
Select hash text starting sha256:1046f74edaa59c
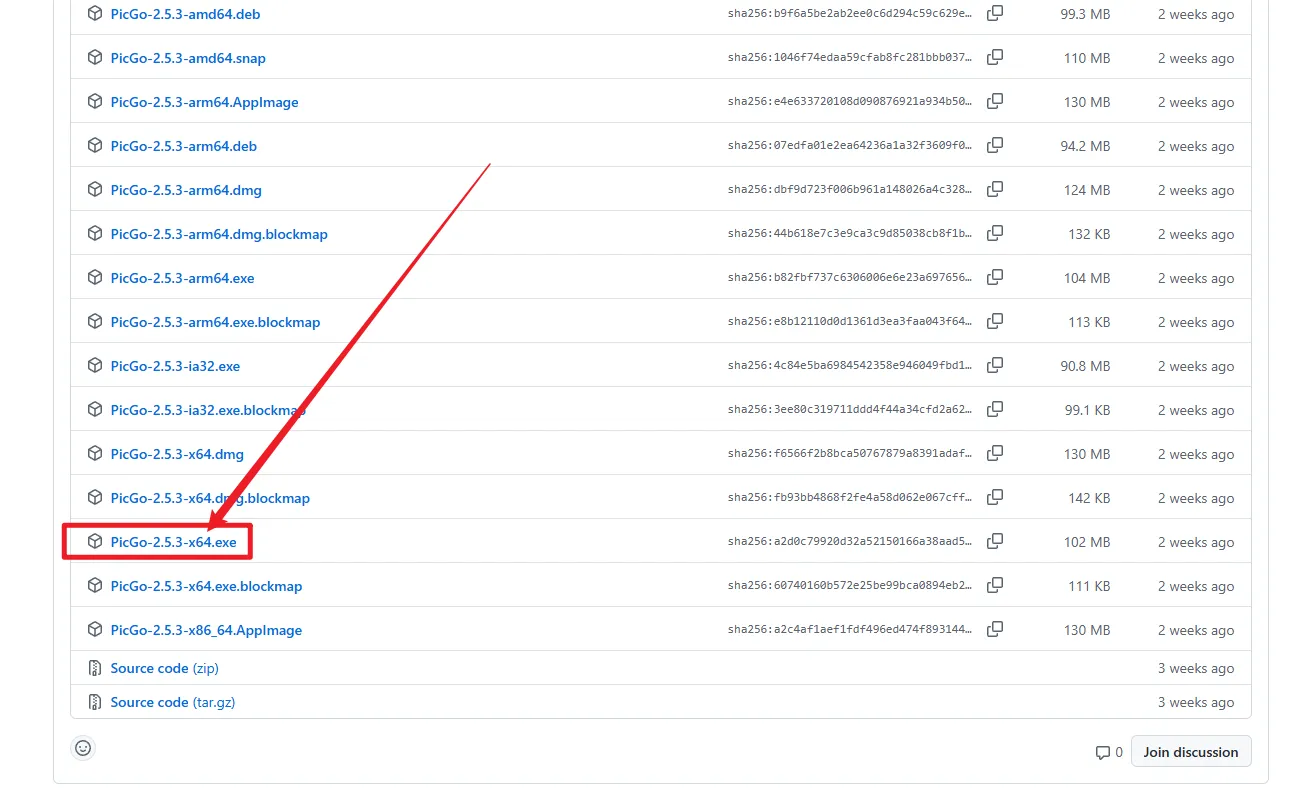click(850, 58)
